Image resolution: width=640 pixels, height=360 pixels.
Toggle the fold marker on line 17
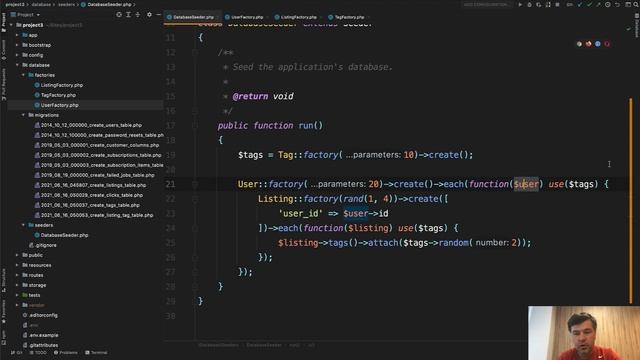195,126
